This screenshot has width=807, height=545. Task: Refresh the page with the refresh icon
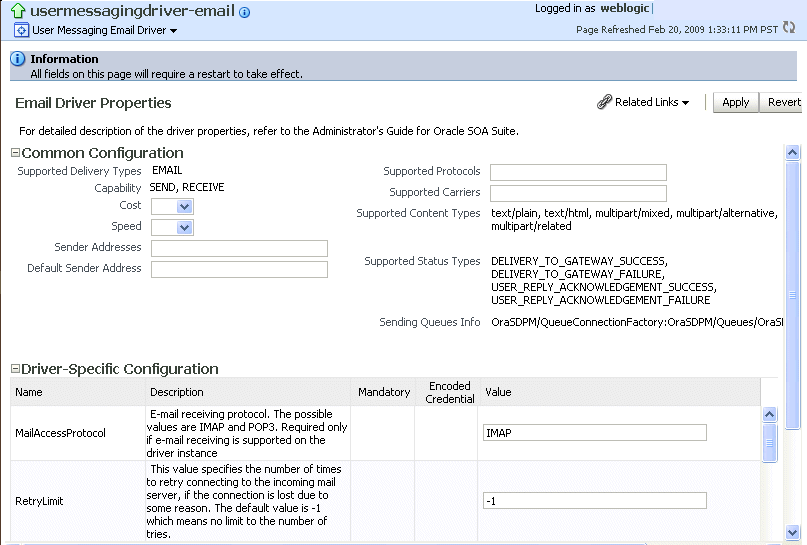click(x=789, y=27)
